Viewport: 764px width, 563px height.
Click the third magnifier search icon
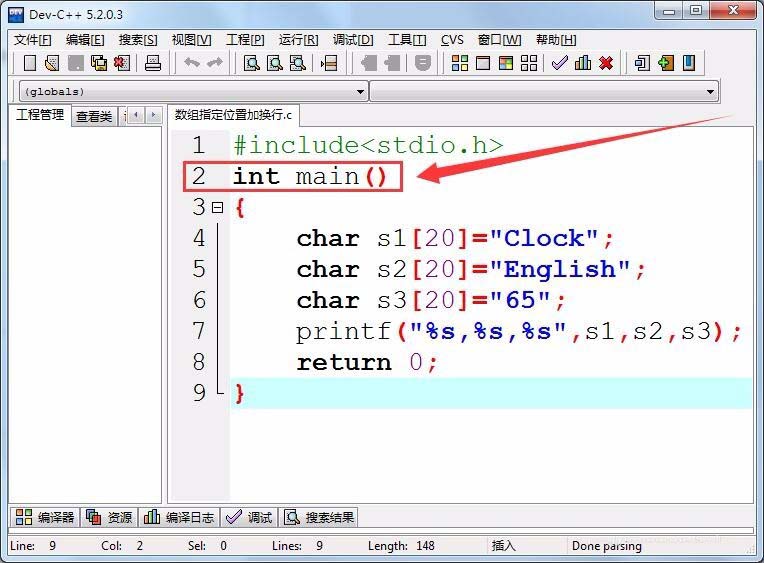pos(298,63)
